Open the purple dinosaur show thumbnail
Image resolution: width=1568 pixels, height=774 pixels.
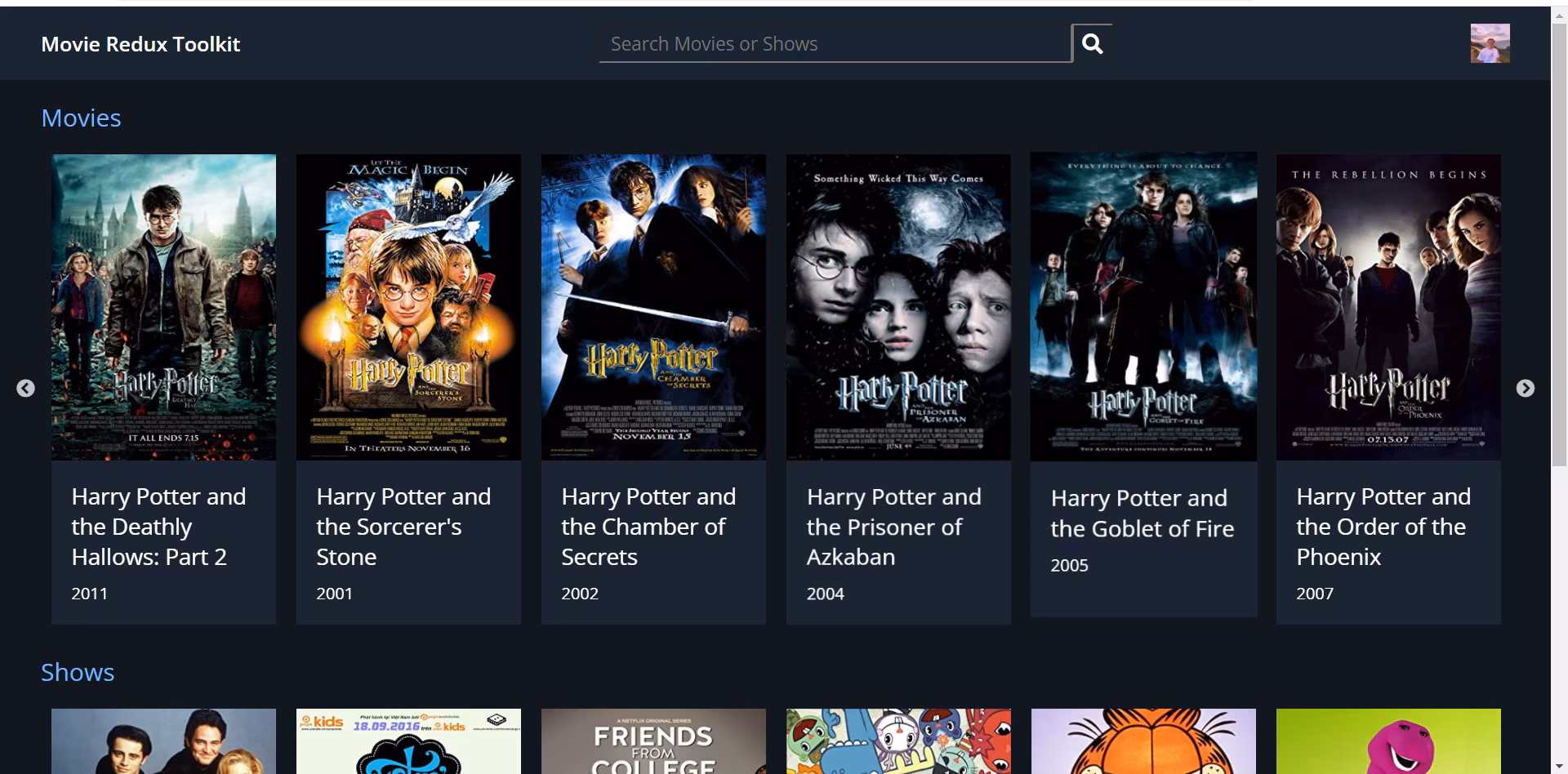[1388, 741]
